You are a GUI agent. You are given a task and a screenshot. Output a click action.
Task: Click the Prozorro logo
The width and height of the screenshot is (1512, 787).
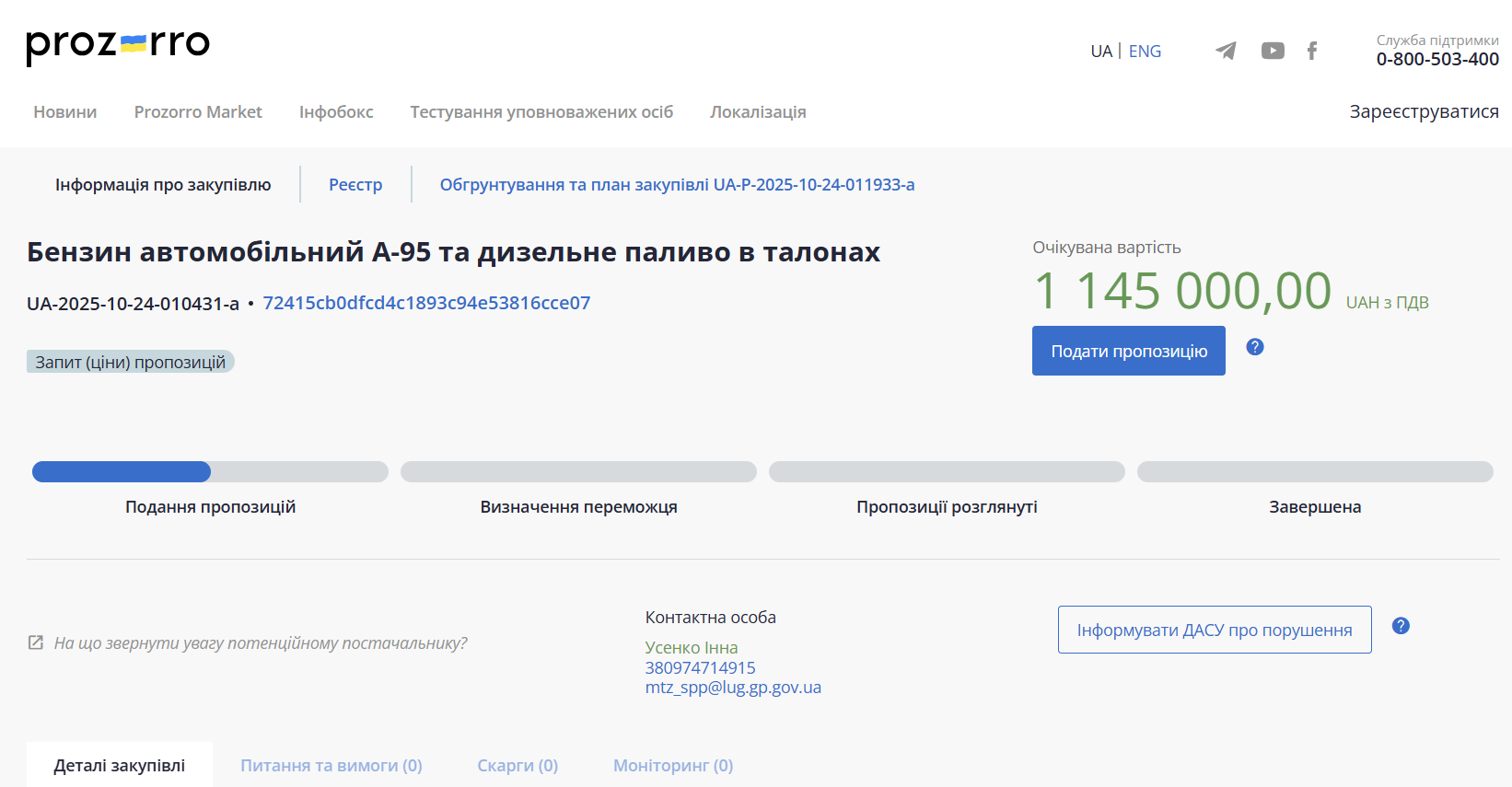coord(118,45)
